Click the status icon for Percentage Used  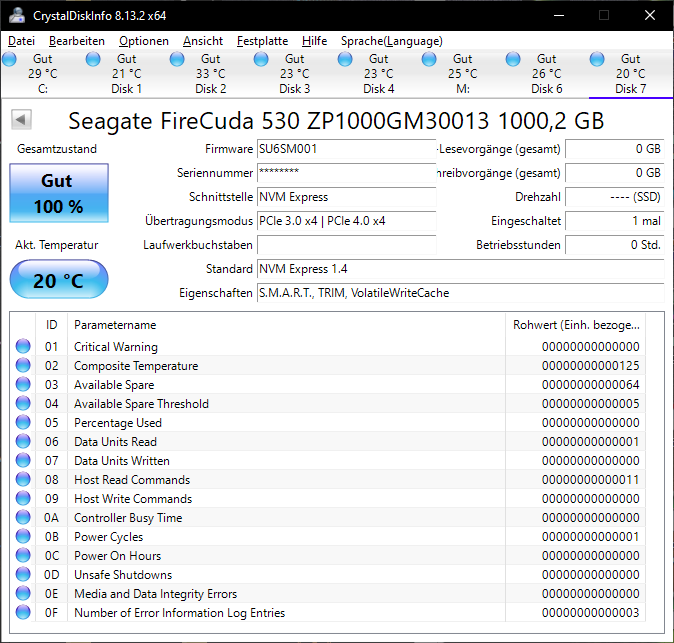click(x=23, y=422)
